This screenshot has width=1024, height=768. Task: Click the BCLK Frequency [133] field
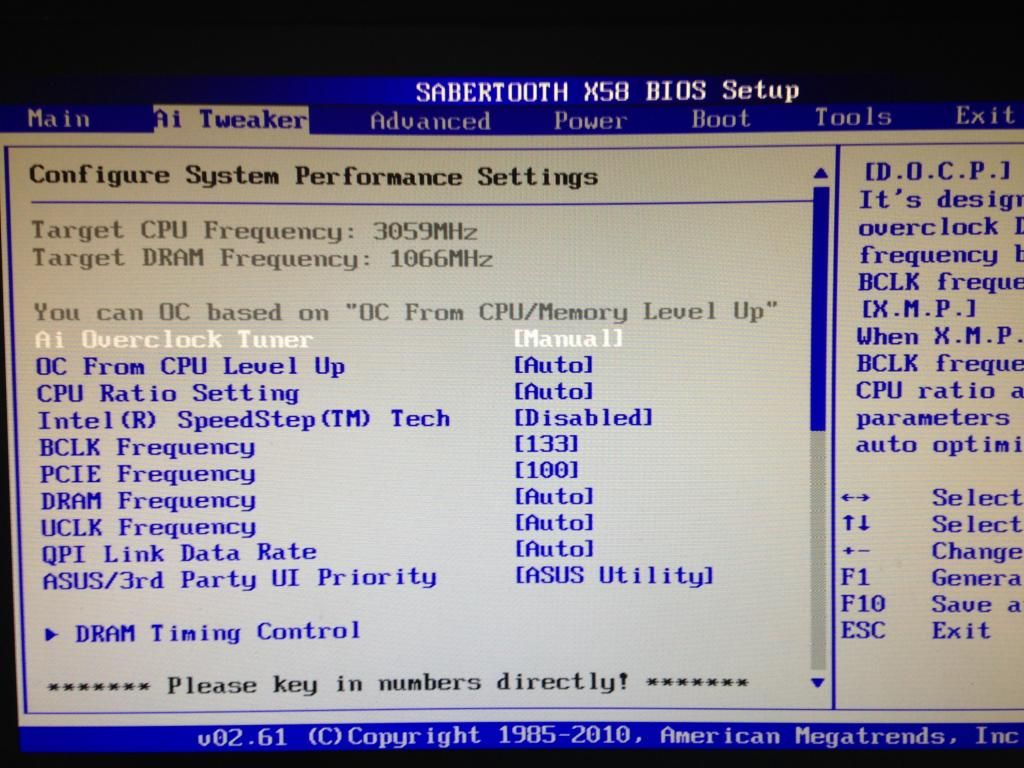tap(547, 444)
